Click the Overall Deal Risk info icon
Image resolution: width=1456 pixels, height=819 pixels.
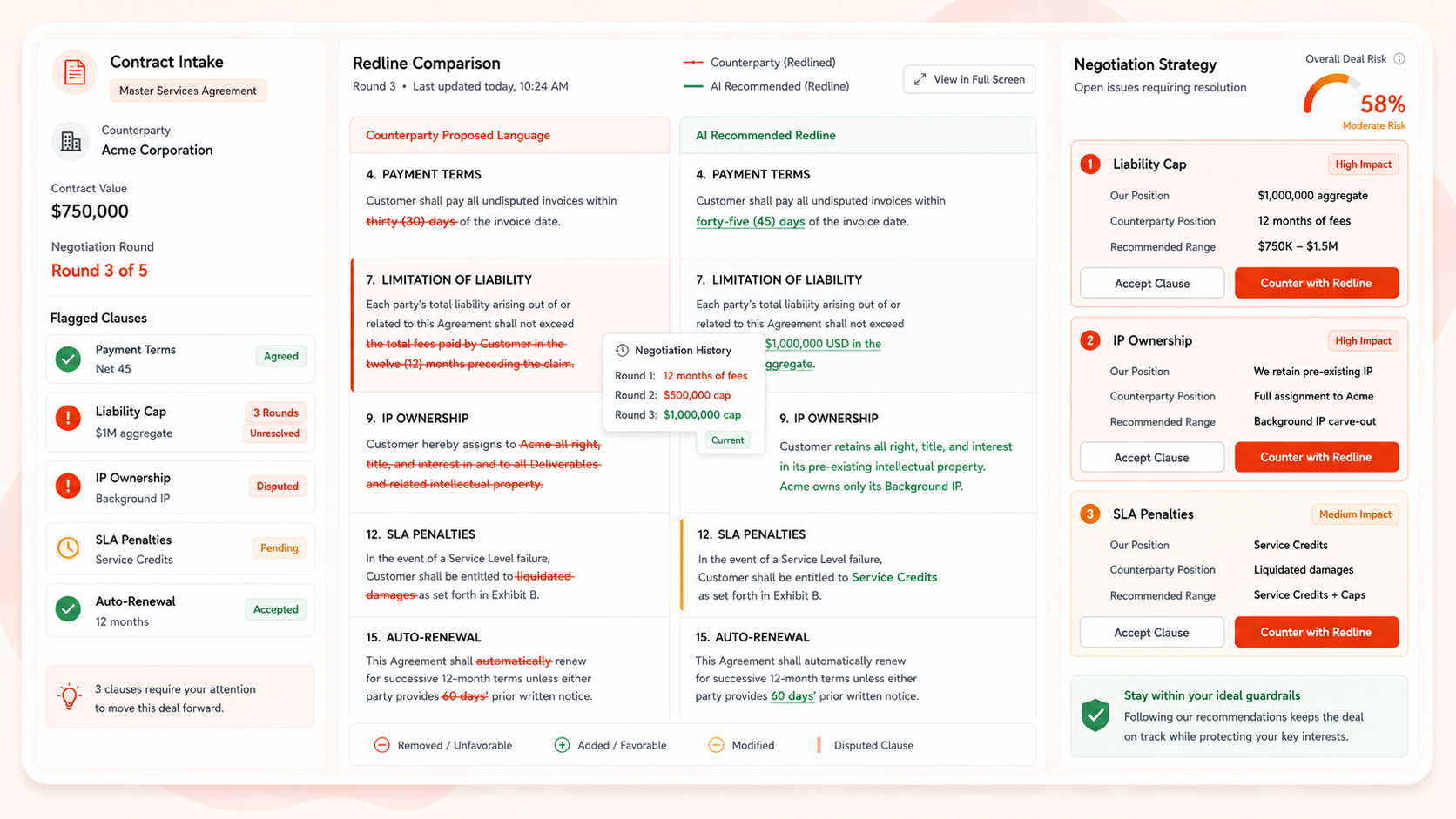click(x=1399, y=59)
